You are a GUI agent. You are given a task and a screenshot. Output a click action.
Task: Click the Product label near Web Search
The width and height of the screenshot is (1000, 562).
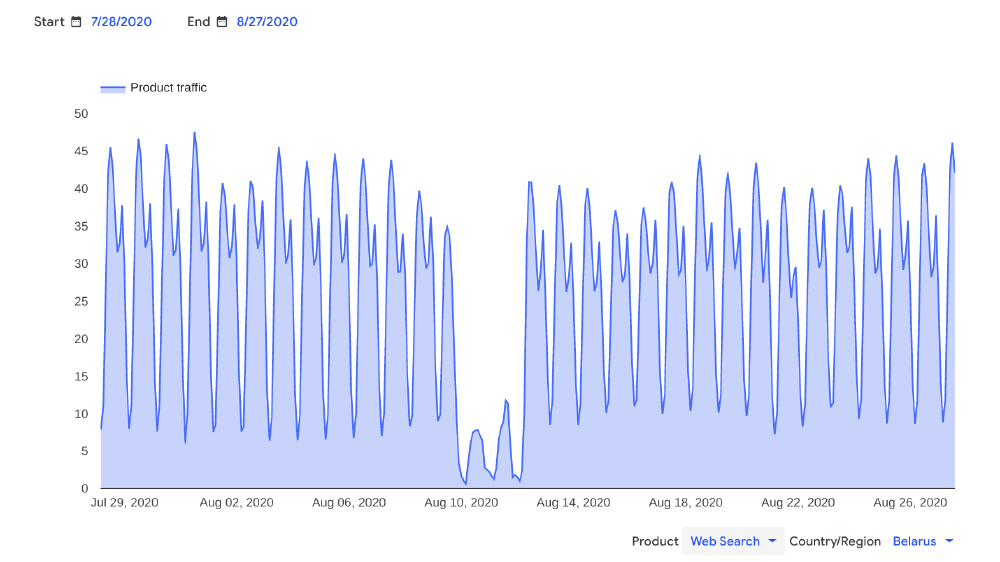[x=655, y=541]
